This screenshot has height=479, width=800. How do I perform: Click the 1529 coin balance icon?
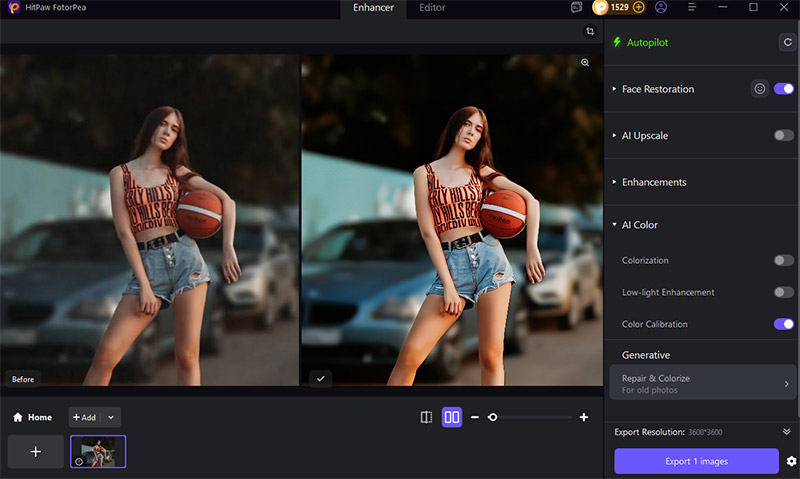tap(600, 7)
